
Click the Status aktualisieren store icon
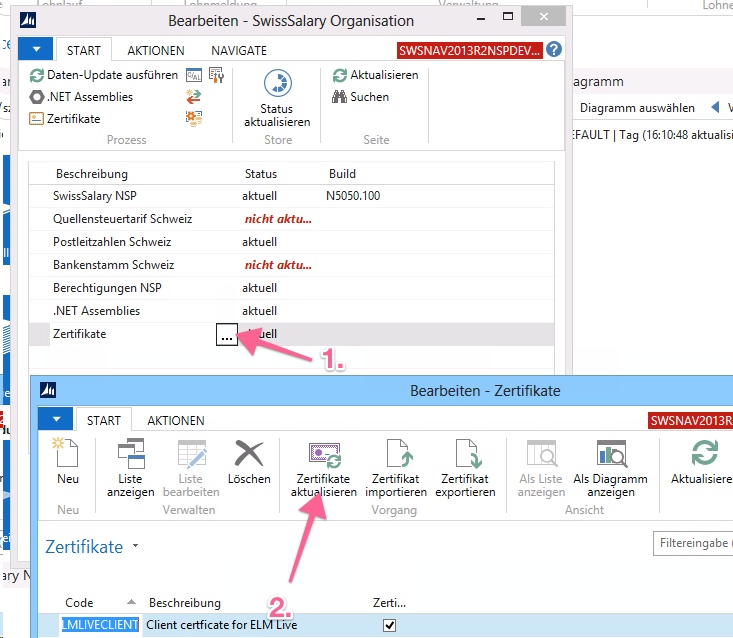pyautogui.click(x=277, y=86)
